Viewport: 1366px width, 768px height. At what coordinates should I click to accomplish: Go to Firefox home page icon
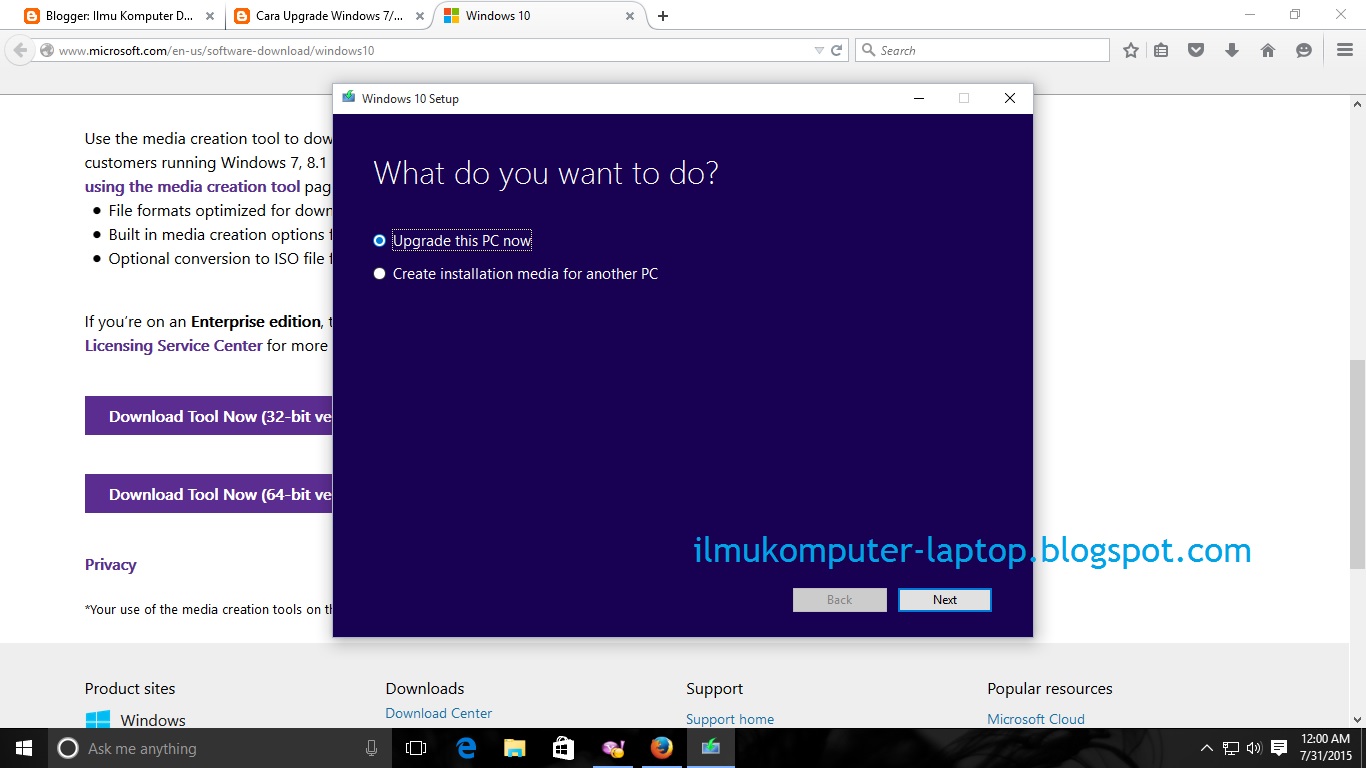(1268, 50)
